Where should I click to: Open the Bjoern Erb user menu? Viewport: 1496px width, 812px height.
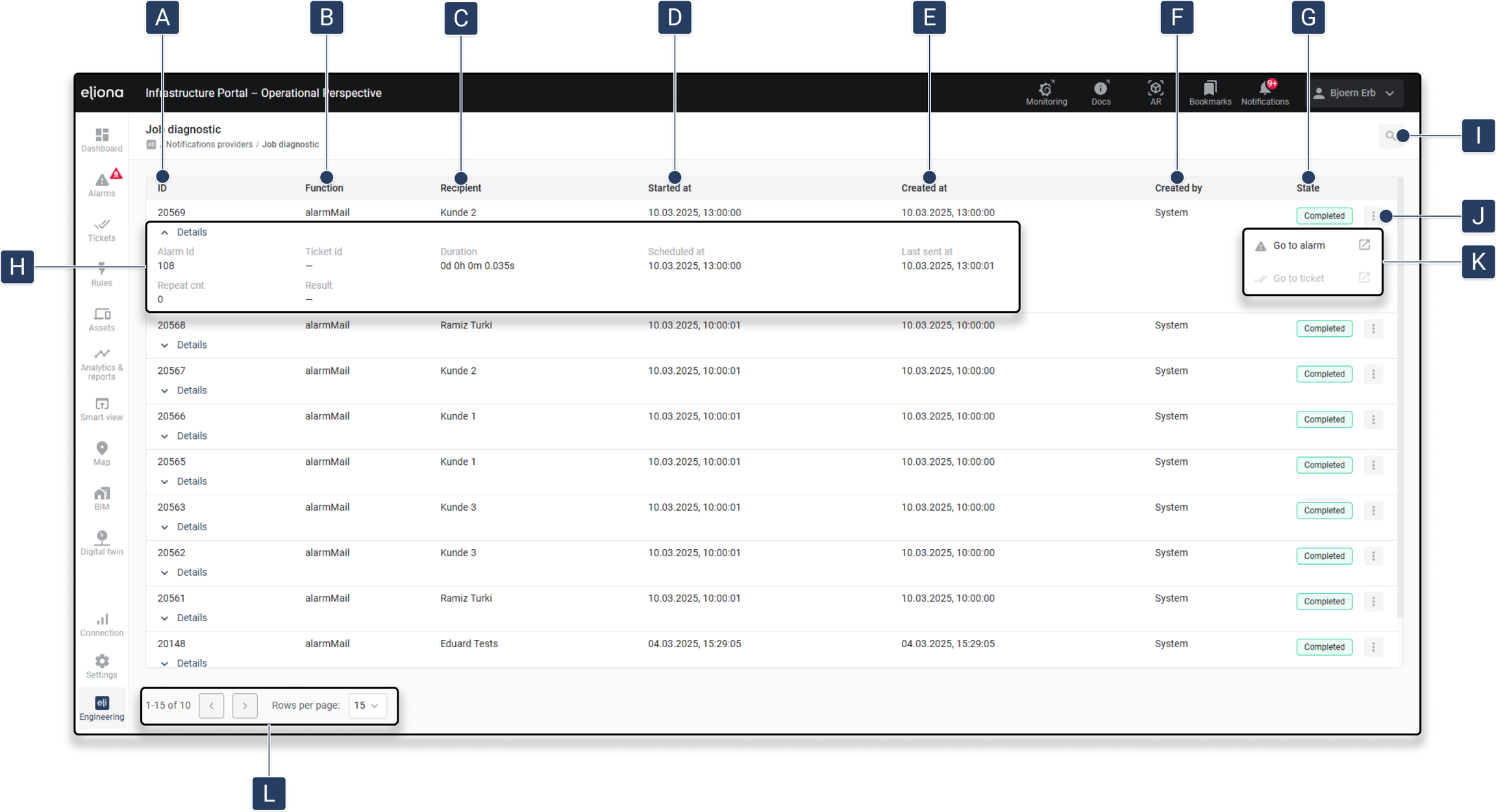point(1354,93)
